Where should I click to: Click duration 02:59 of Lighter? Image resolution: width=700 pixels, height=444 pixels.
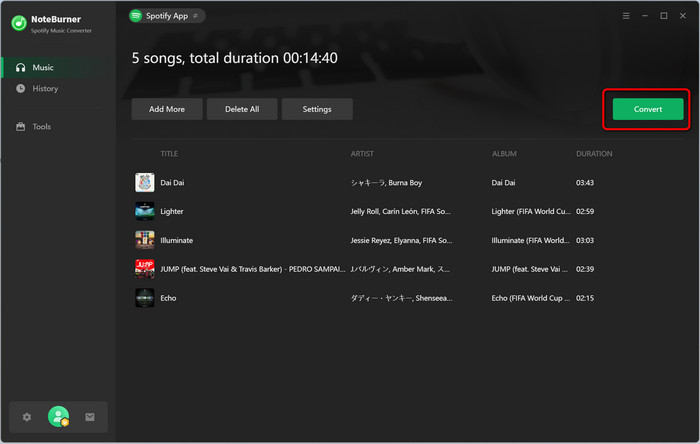pyautogui.click(x=585, y=212)
